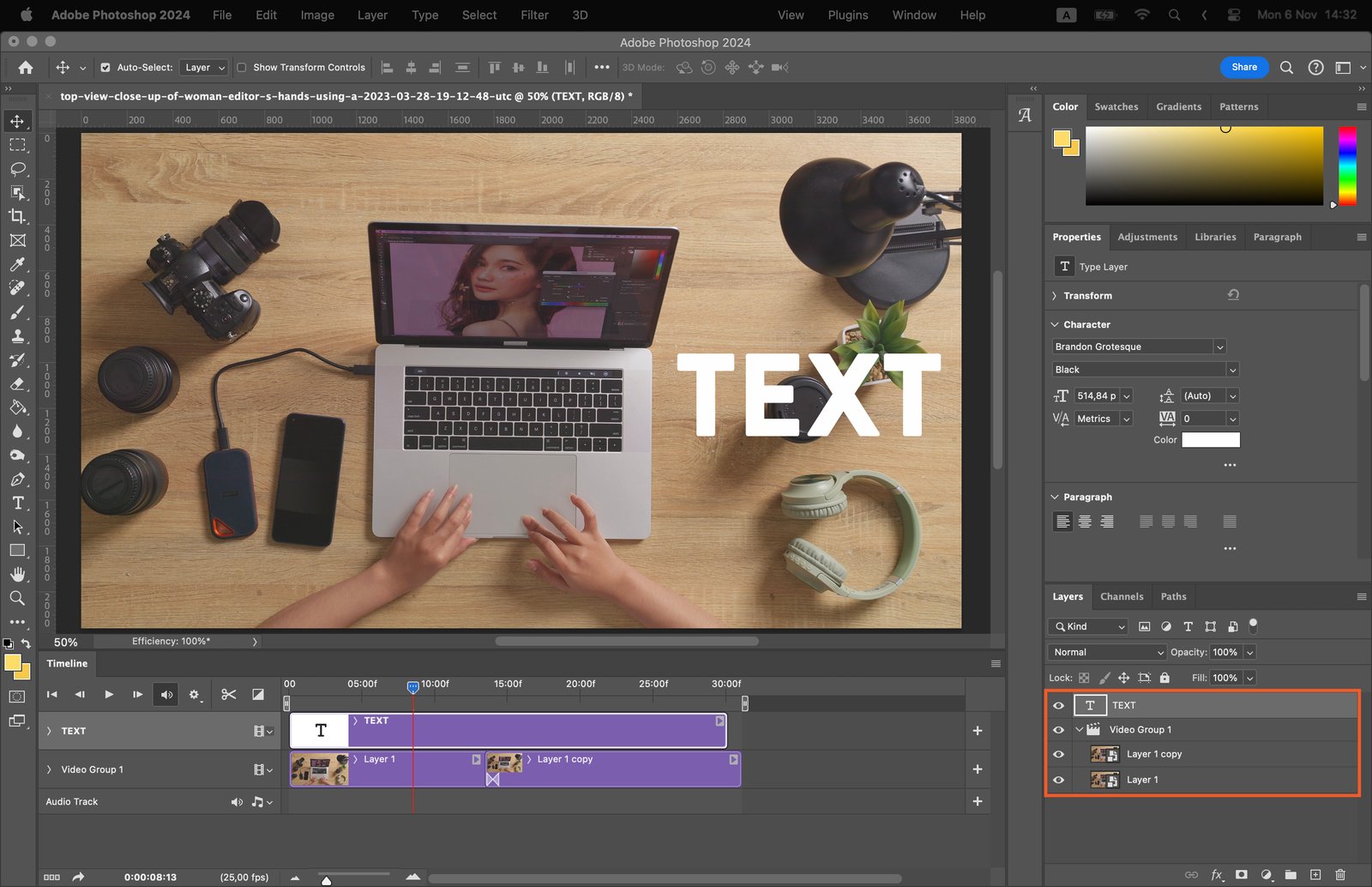The height and width of the screenshot is (887, 1372).
Task: Select the Zoom tool
Action: [17, 598]
